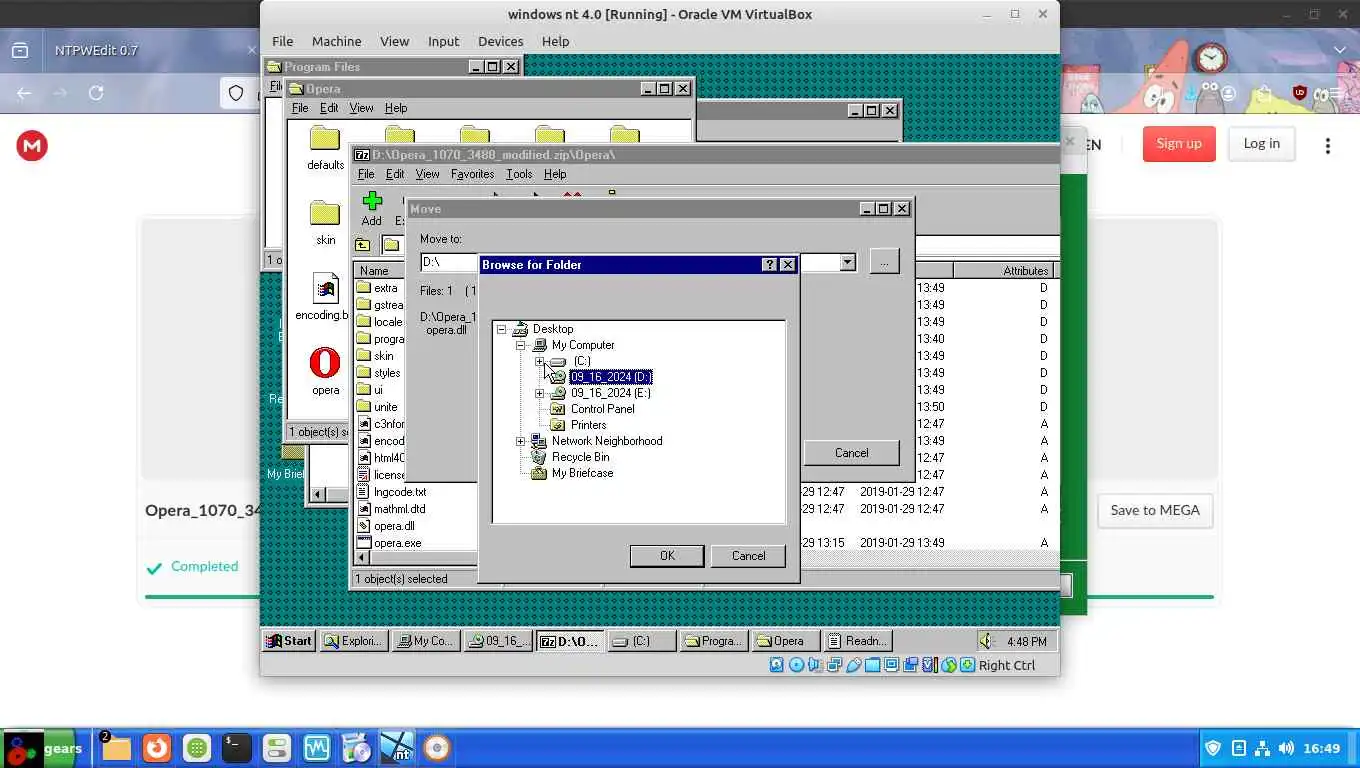
Task: Select the opera application icon in Opera window
Action: click(x=325, y=371)
